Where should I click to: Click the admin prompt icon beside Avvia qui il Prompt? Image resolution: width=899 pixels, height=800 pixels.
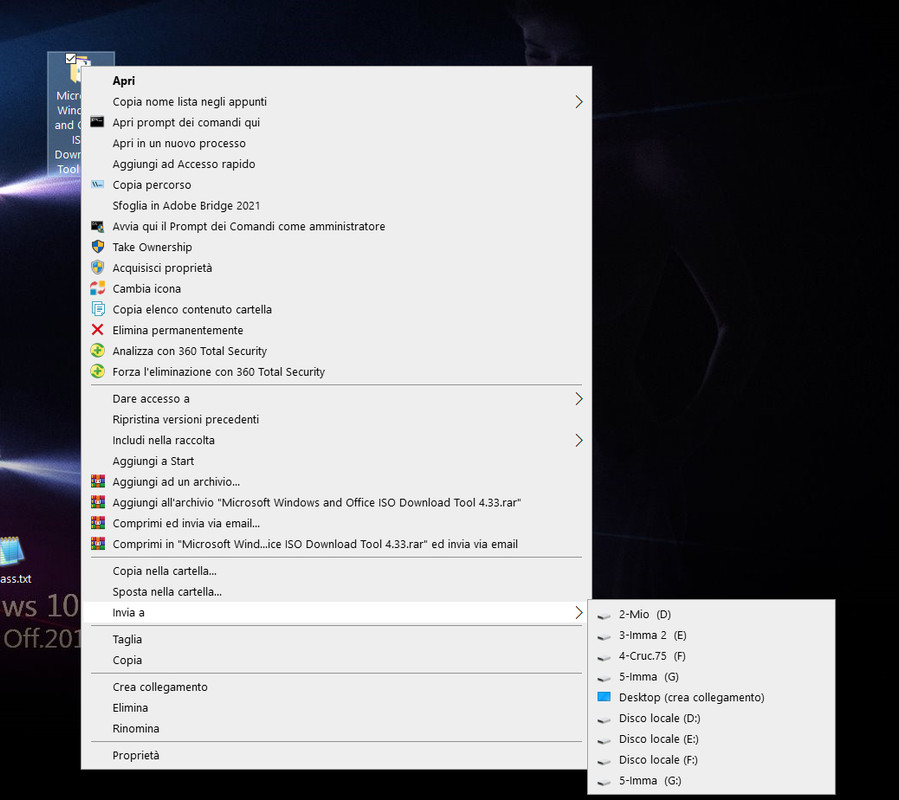[97, 226]
